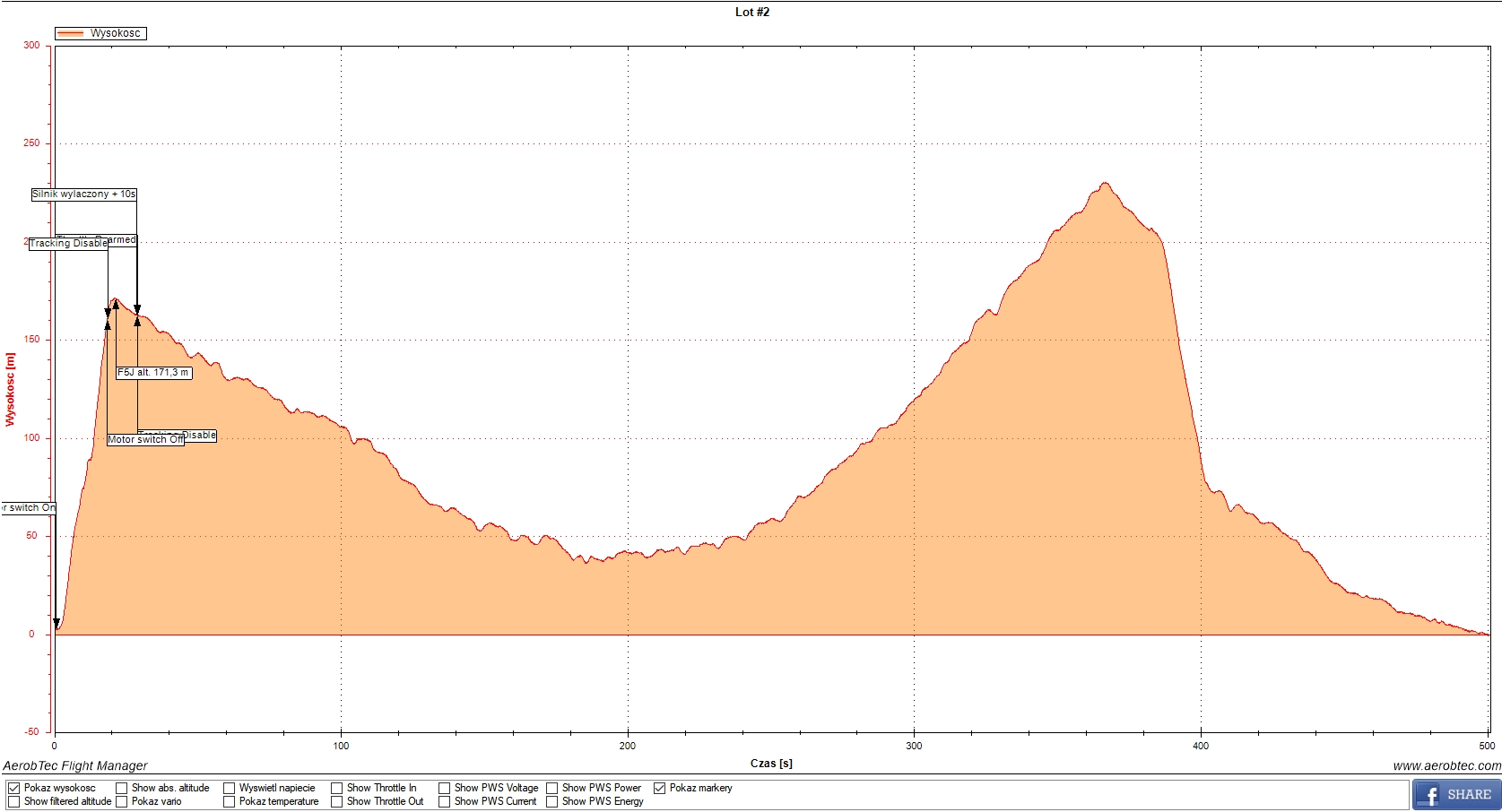Turn on Pokaz vario checkbox
The height and width of the screenshot is (812, 1502).
[122, 802]
